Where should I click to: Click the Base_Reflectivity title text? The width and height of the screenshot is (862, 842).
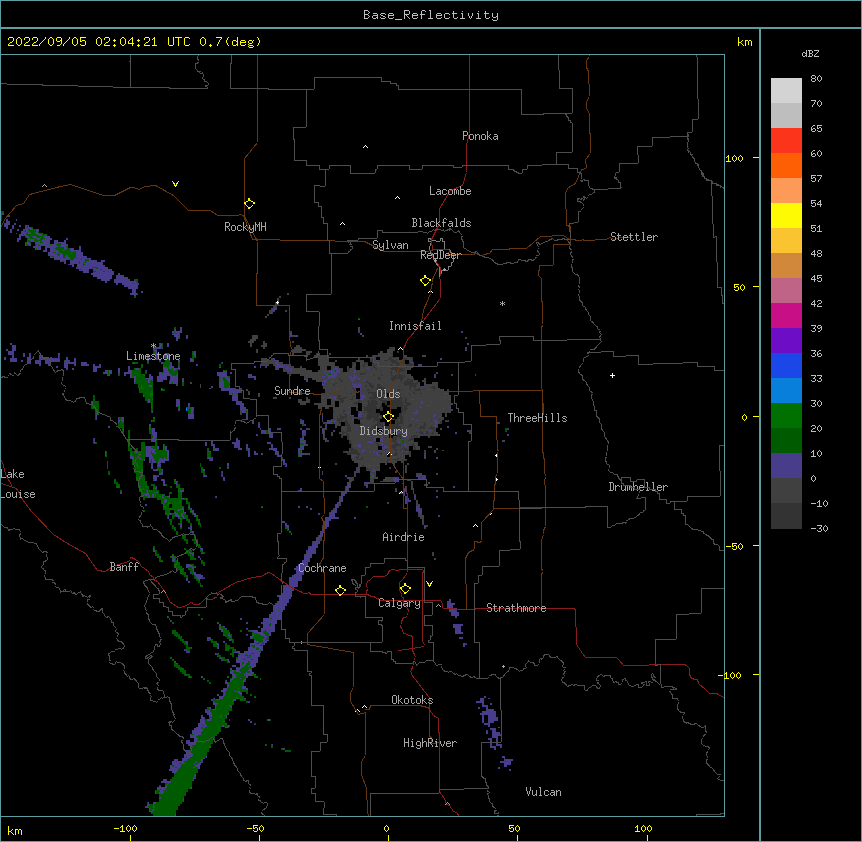click(x=431, y=15)
